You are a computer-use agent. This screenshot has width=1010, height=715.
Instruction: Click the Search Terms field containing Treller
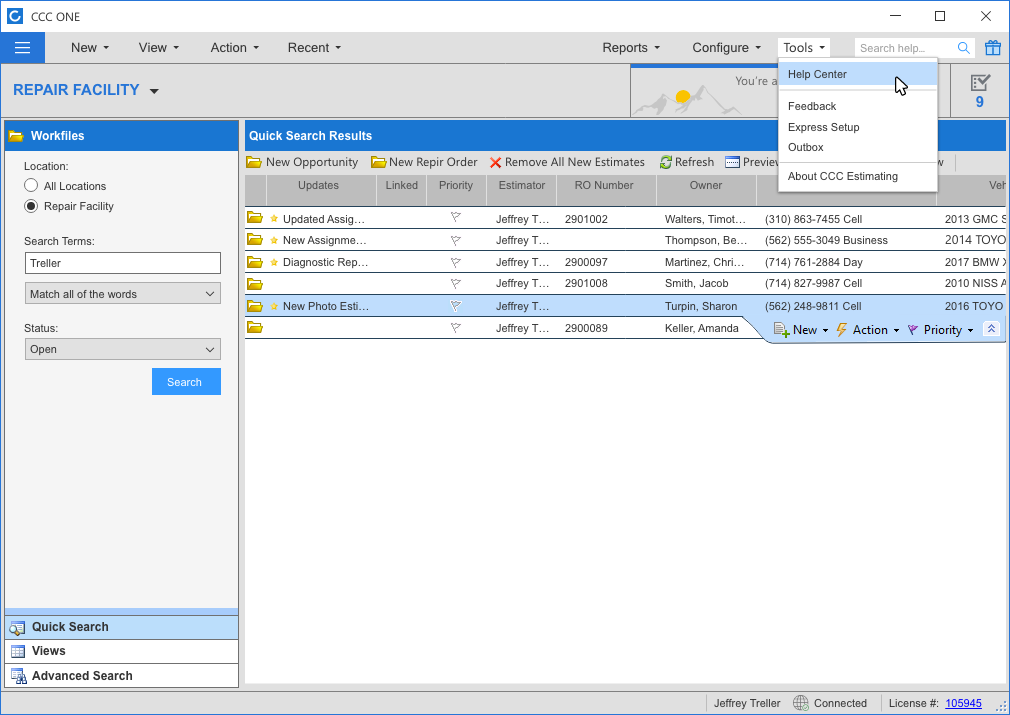click(122, 263)
